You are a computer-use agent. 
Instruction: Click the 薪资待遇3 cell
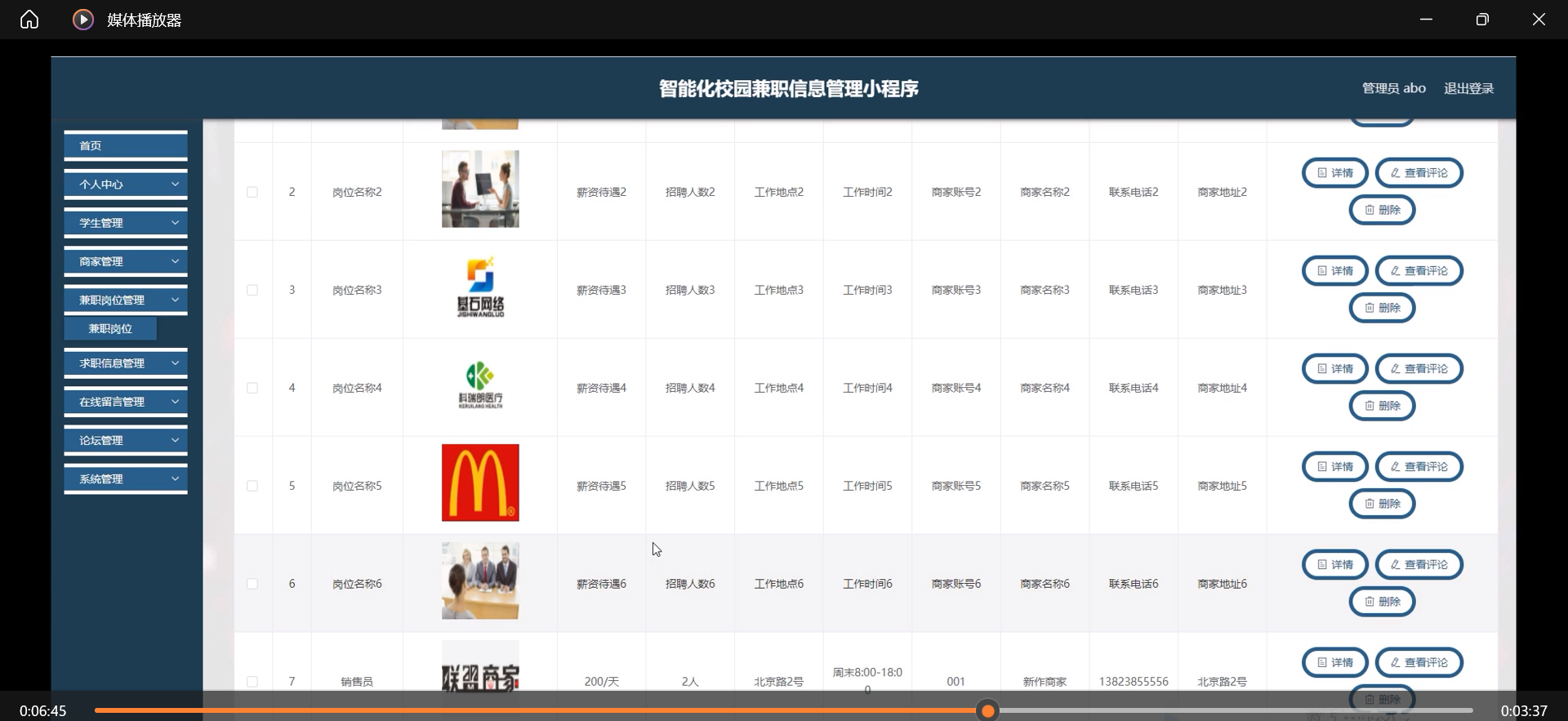point(601,290)
